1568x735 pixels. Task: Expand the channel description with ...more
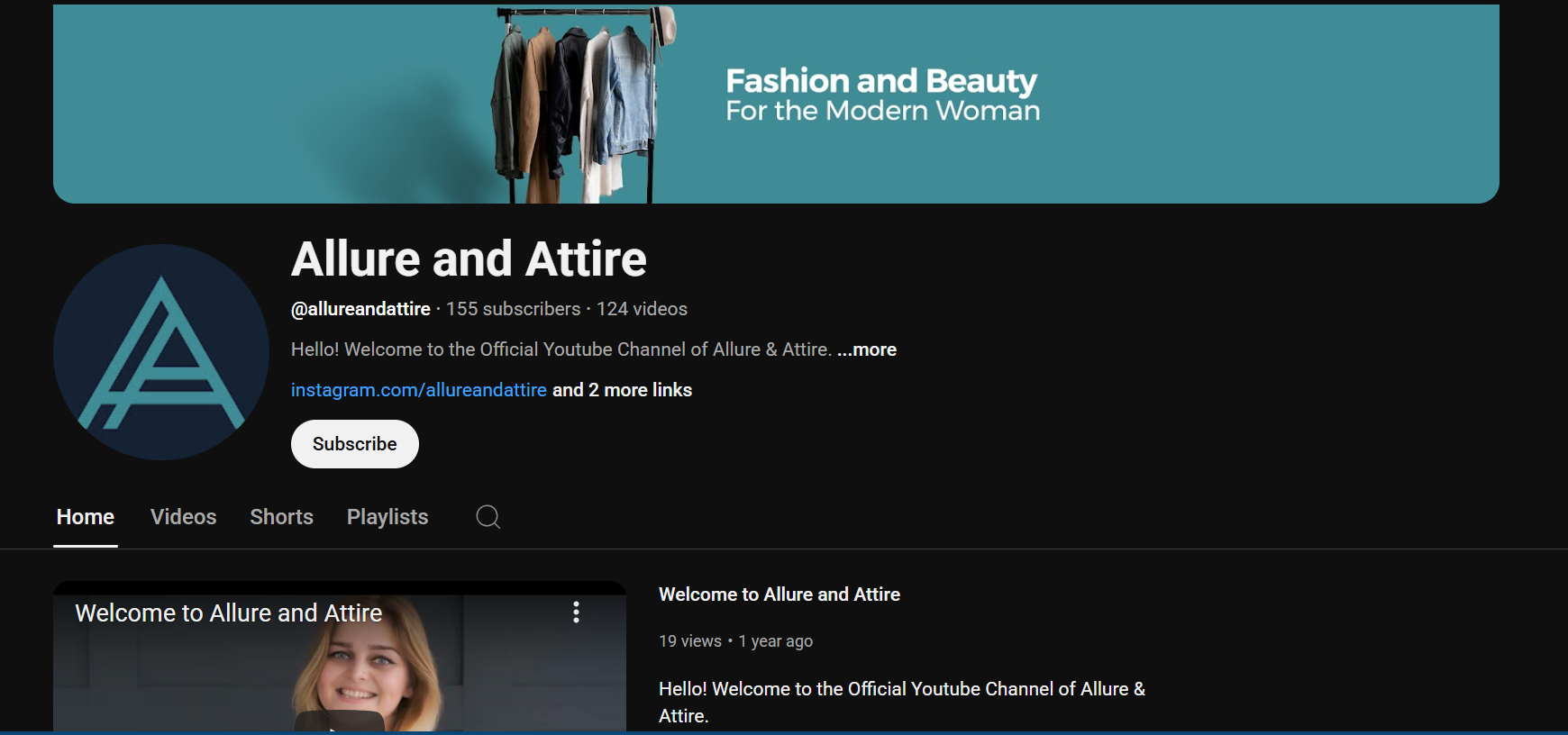click(867, 349)
